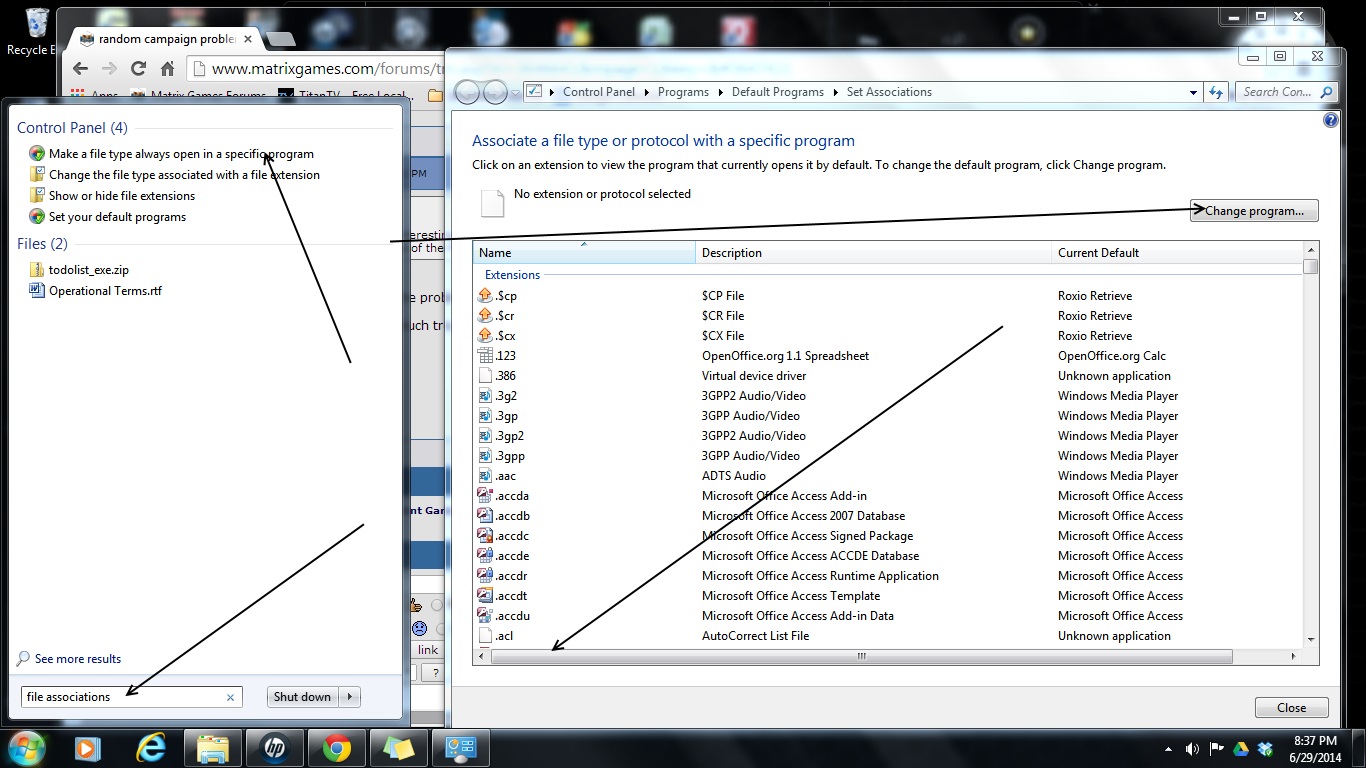
Task: Open the Dropbox tray icon
Action: point(1266,749)
